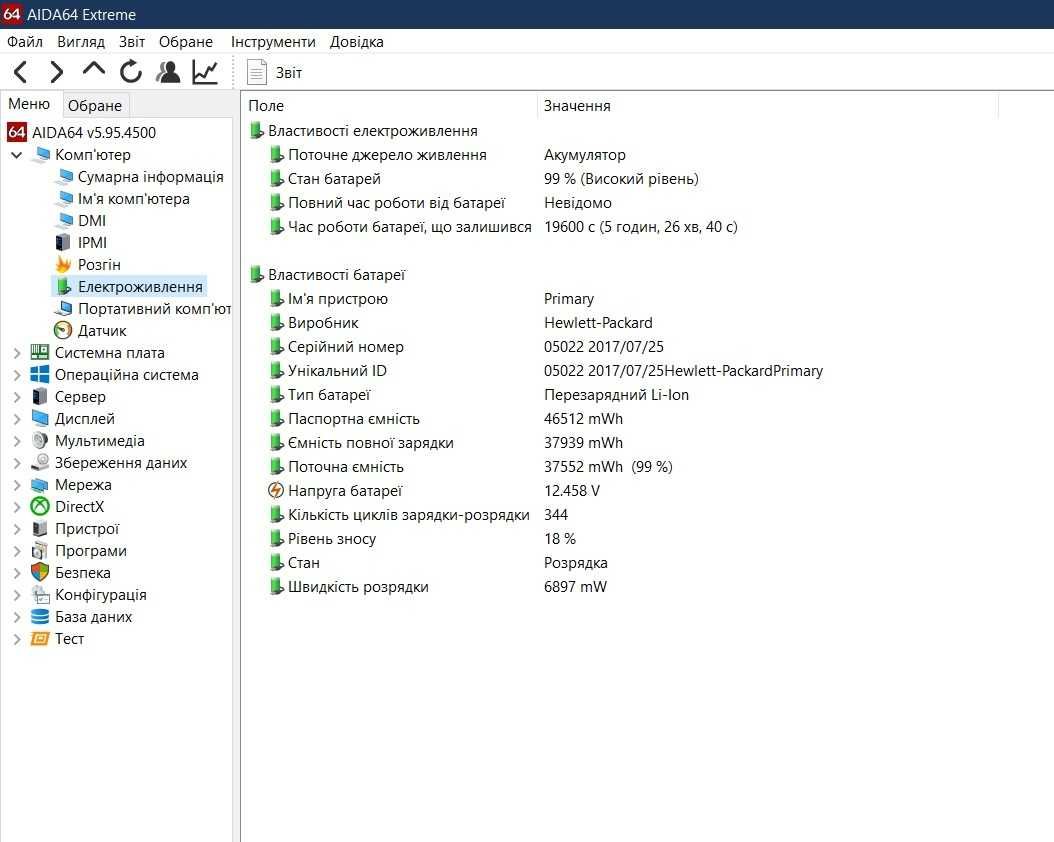Click the shield icon beside Безпека
The width and height of the screenshot is (1054, 842).
(40, 573)
